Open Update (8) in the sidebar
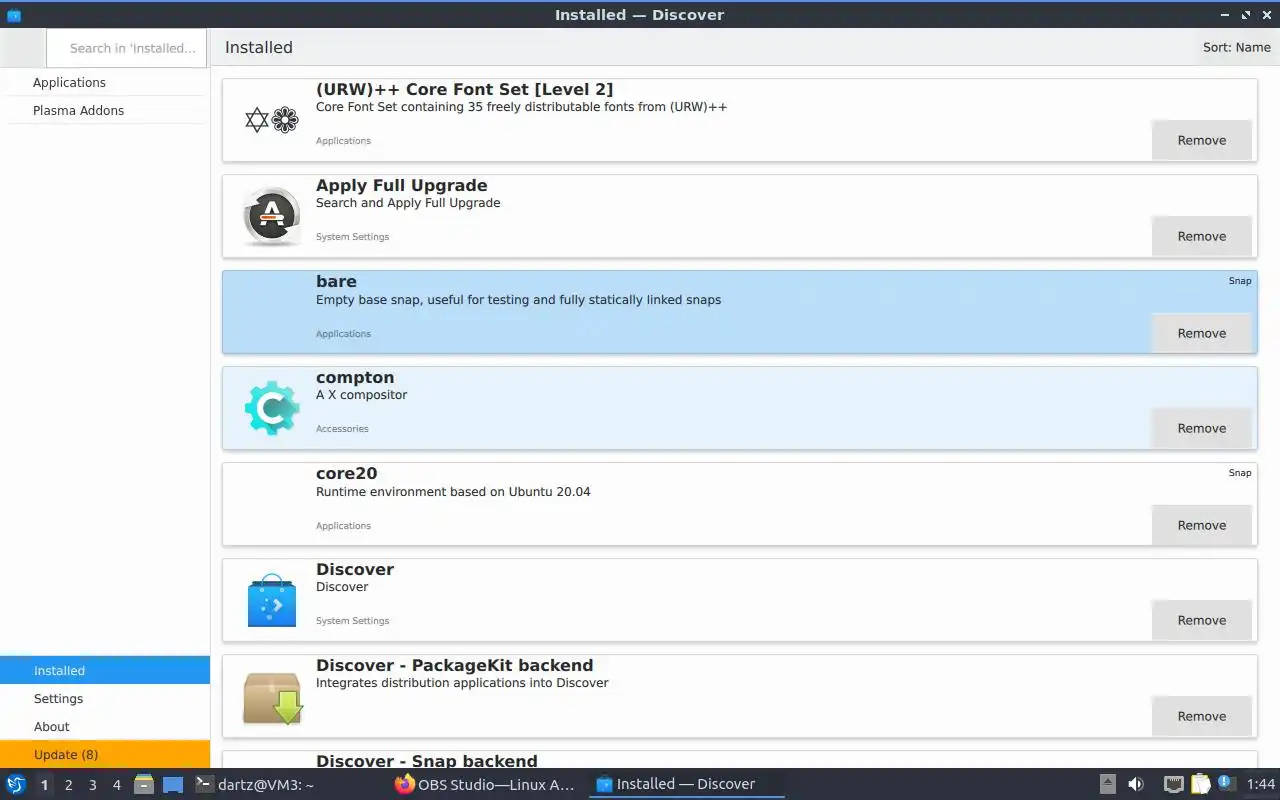This screenshot has width=1280, height=800. point(105,755)
